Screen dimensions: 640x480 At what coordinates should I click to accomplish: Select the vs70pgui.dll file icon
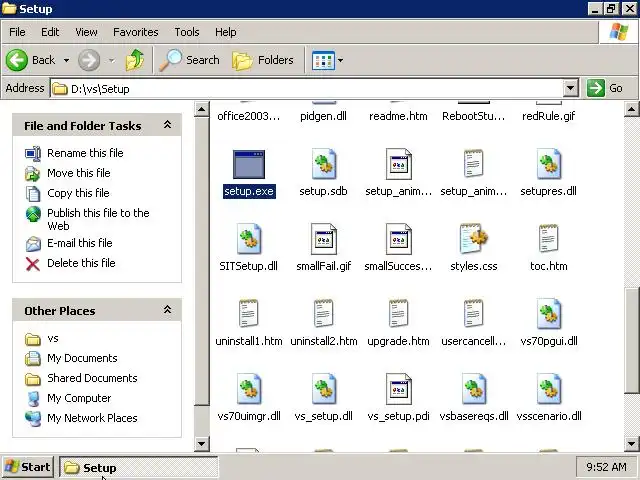click(x=549, y=314)
